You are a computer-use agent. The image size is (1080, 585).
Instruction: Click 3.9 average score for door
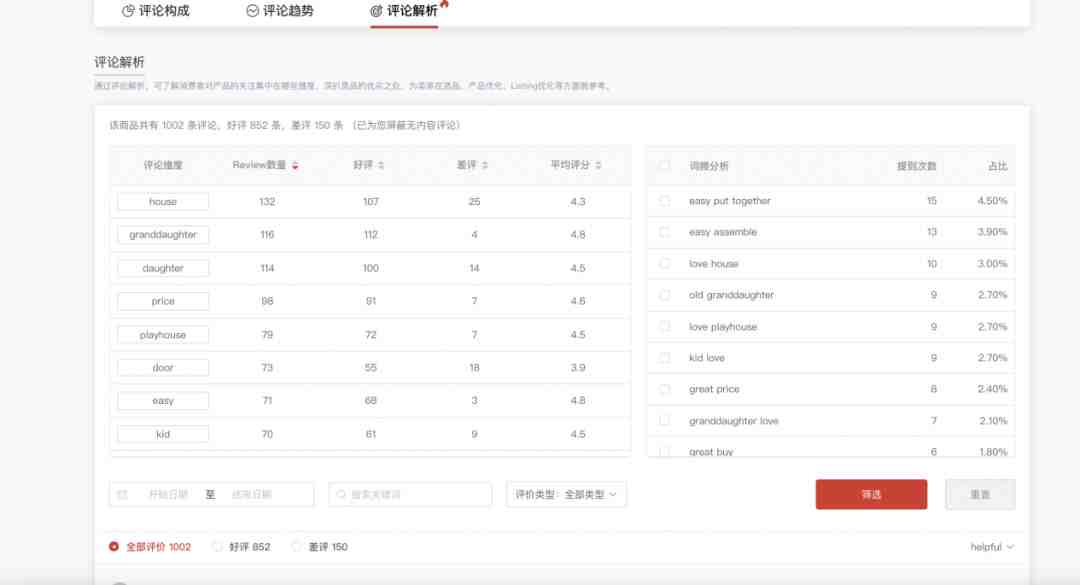[x=578, y=368]
